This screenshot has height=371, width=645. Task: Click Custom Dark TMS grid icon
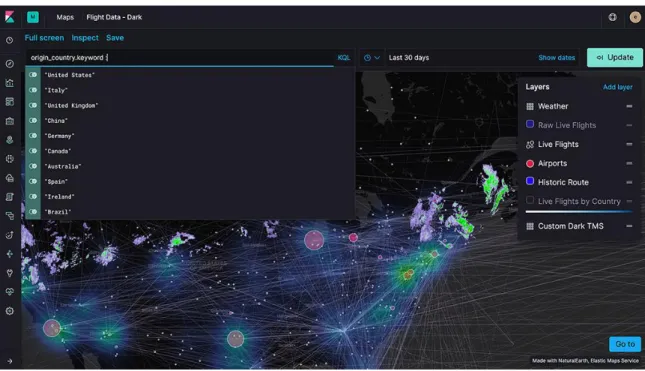pos(530,226)
